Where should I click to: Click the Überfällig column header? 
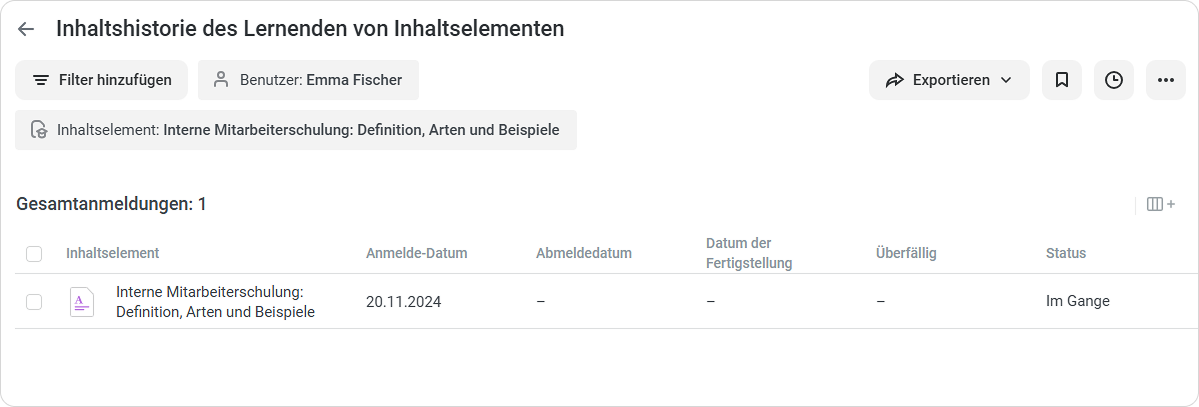tap(905, 253)
